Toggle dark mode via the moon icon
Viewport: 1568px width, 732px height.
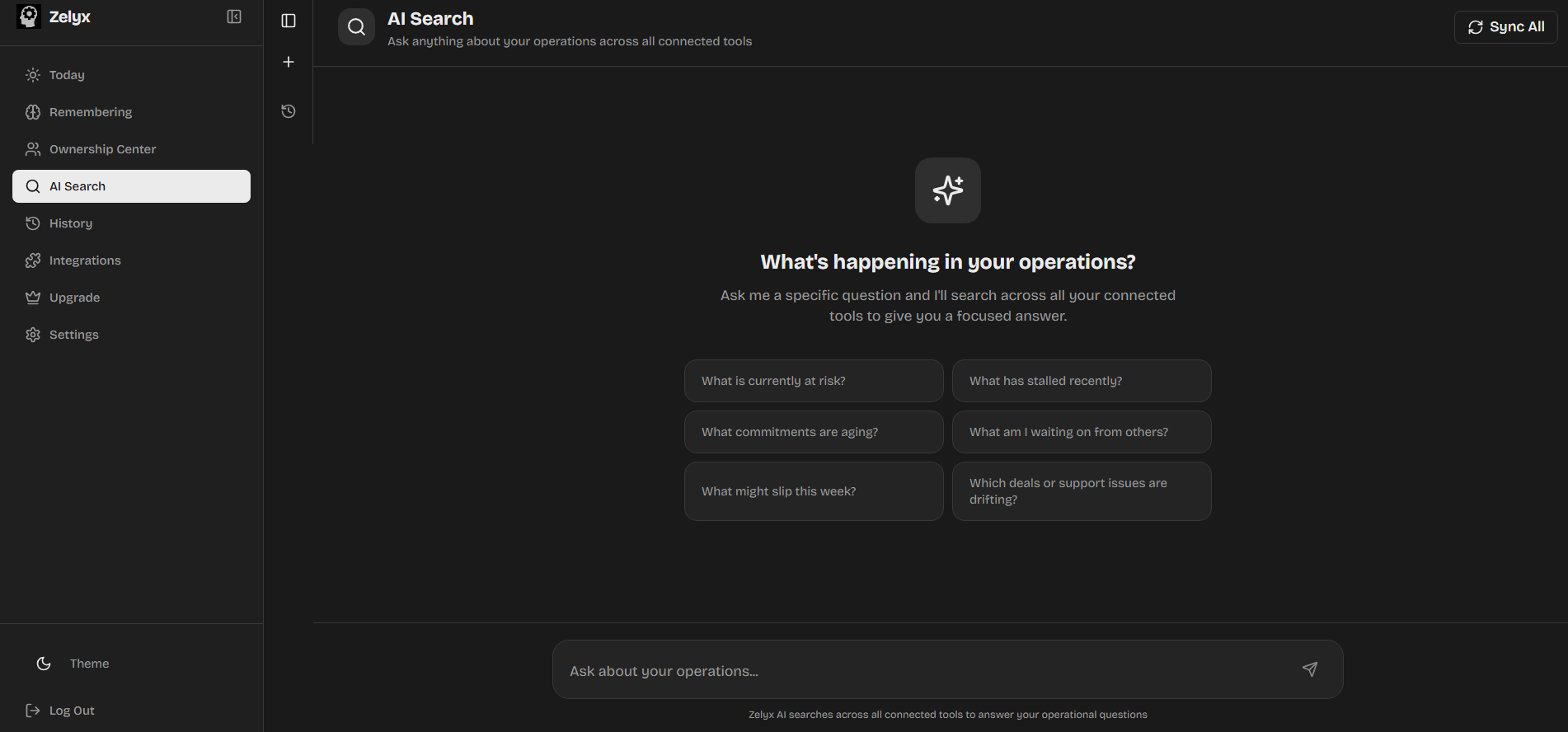[x=44, y=664]
